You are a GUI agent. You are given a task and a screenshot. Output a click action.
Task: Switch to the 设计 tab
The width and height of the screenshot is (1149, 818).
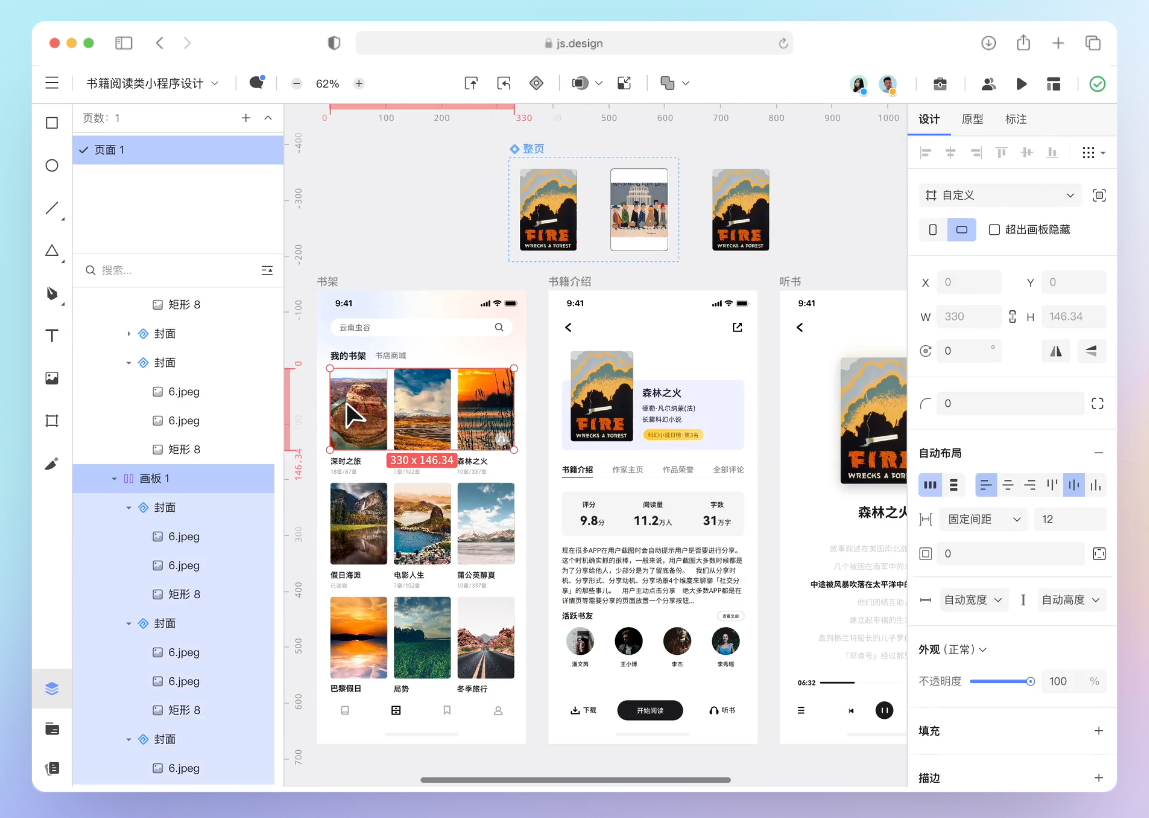click(x=929, y=119)
